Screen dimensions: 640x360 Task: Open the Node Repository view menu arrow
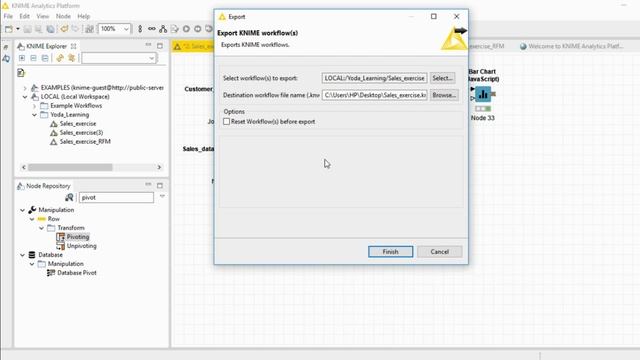162,197
